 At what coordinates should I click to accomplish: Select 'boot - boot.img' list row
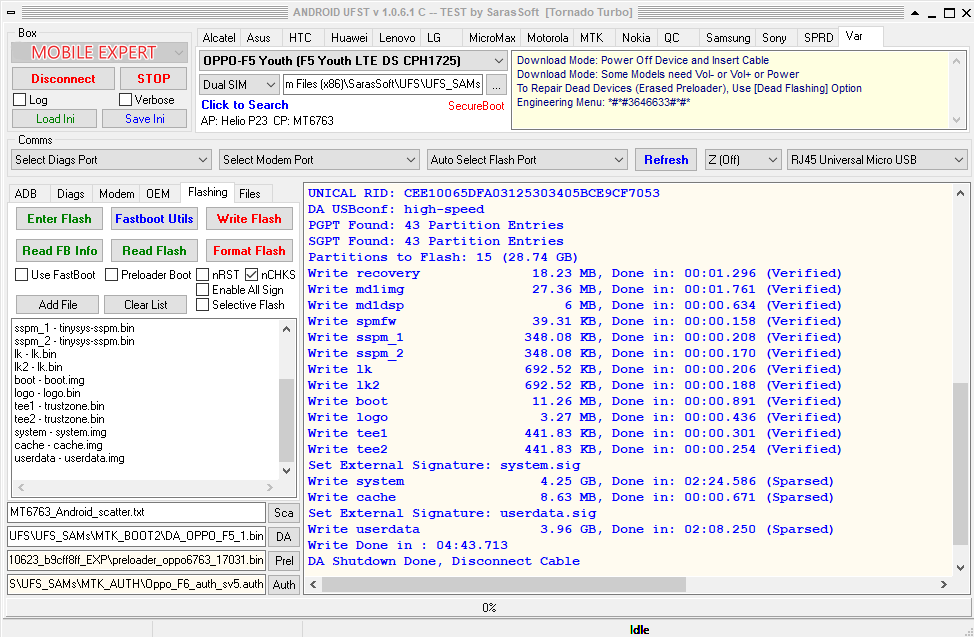coord(49,380)
